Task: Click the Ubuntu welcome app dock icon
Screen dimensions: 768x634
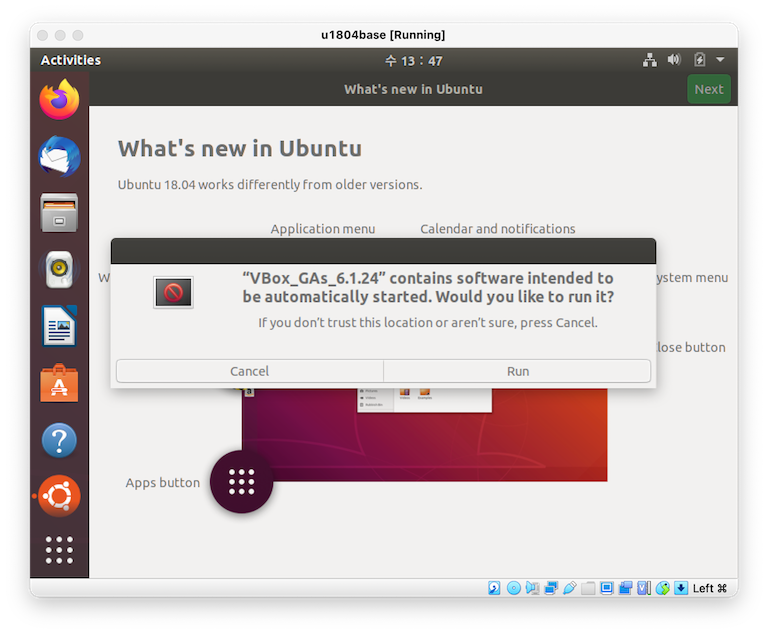Action: (59, 496)
